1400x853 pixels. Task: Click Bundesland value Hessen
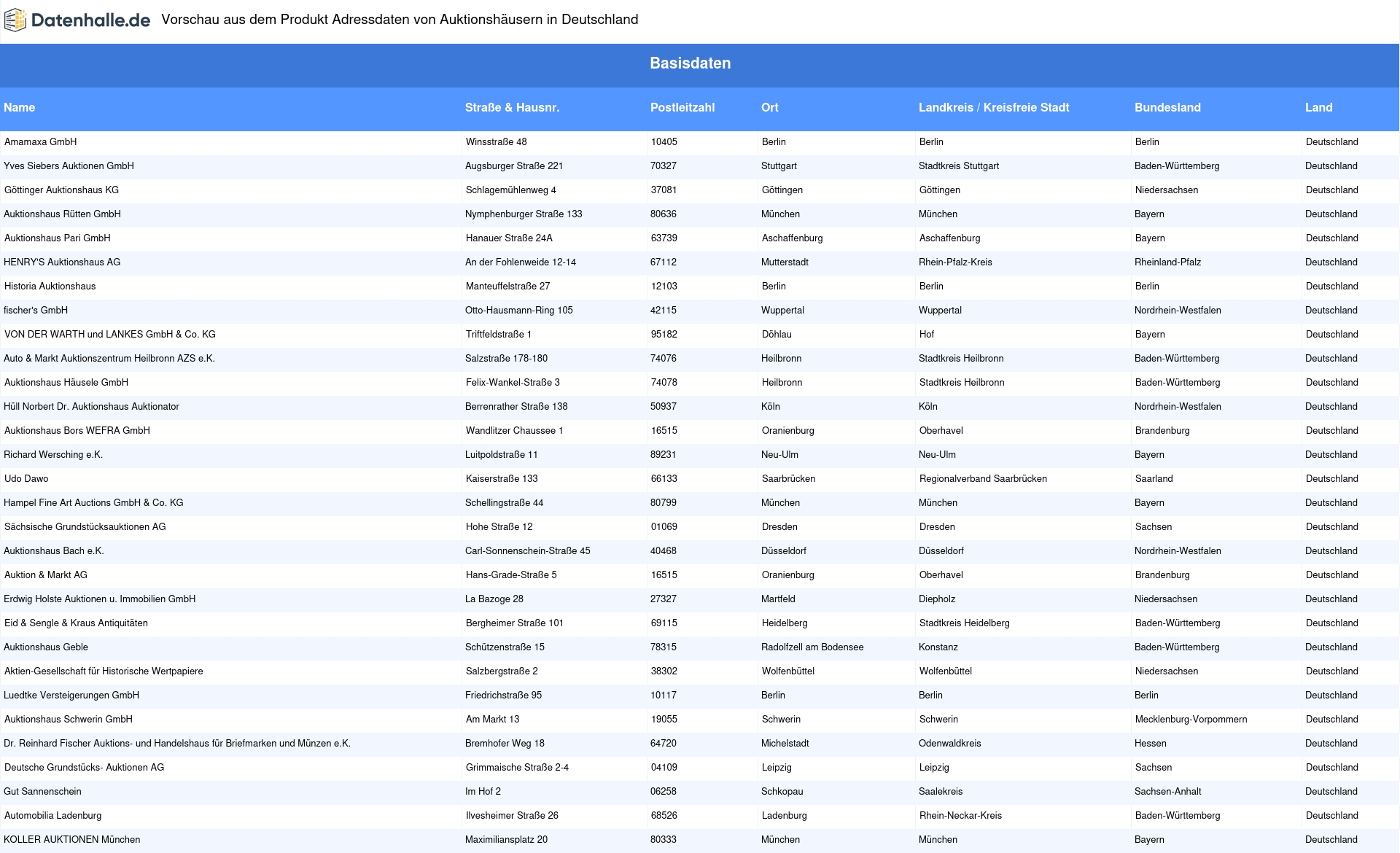point(1151,744)
